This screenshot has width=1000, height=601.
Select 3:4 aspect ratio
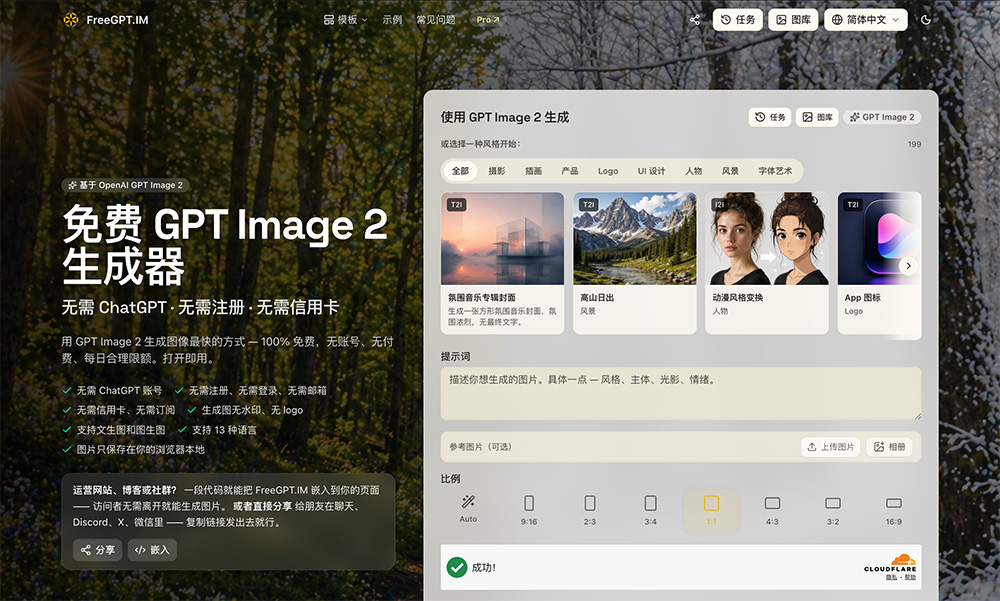point(651,510)
